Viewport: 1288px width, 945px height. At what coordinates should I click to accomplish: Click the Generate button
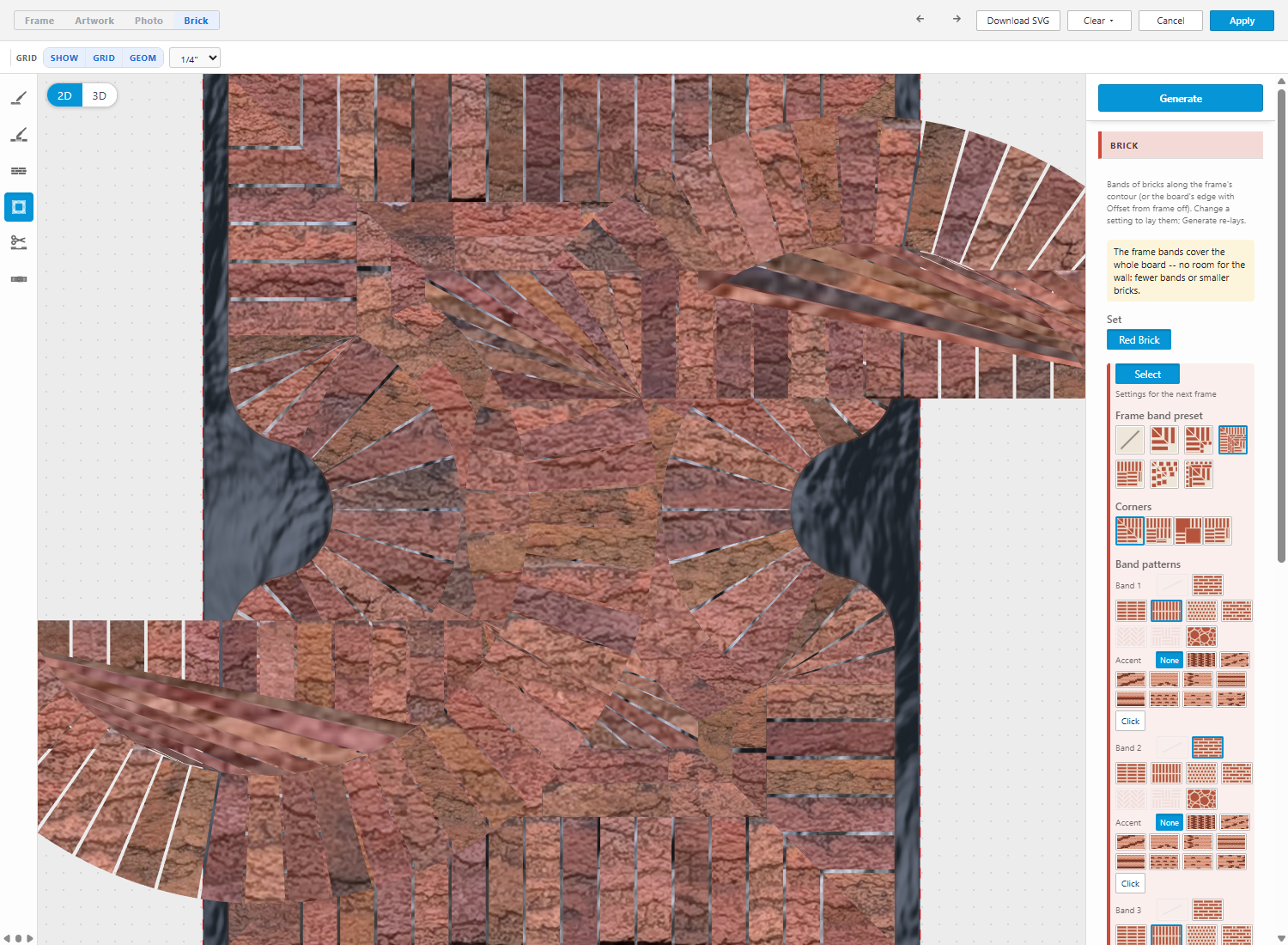1181,98
